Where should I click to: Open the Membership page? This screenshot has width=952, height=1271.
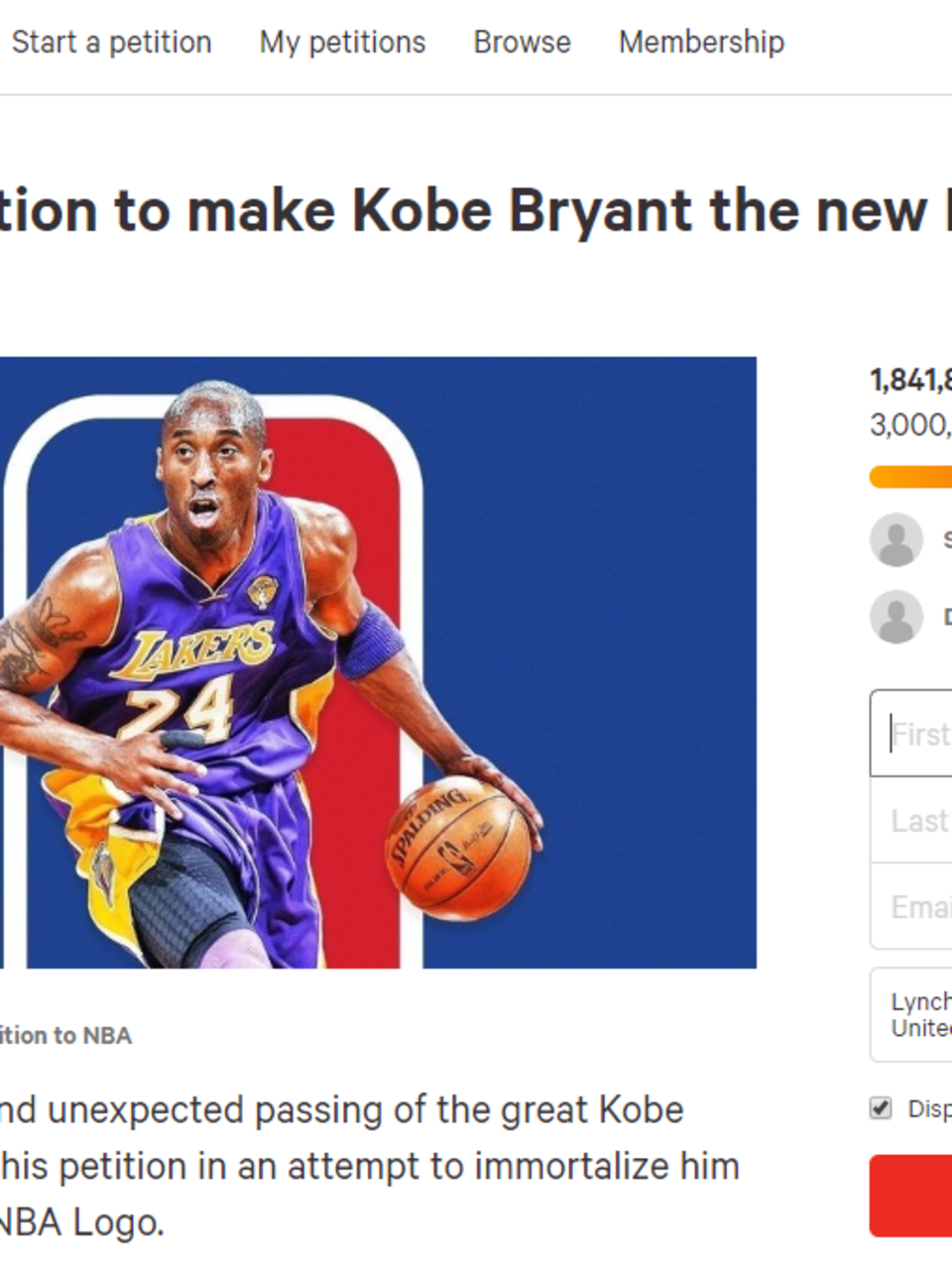(701, 43)
